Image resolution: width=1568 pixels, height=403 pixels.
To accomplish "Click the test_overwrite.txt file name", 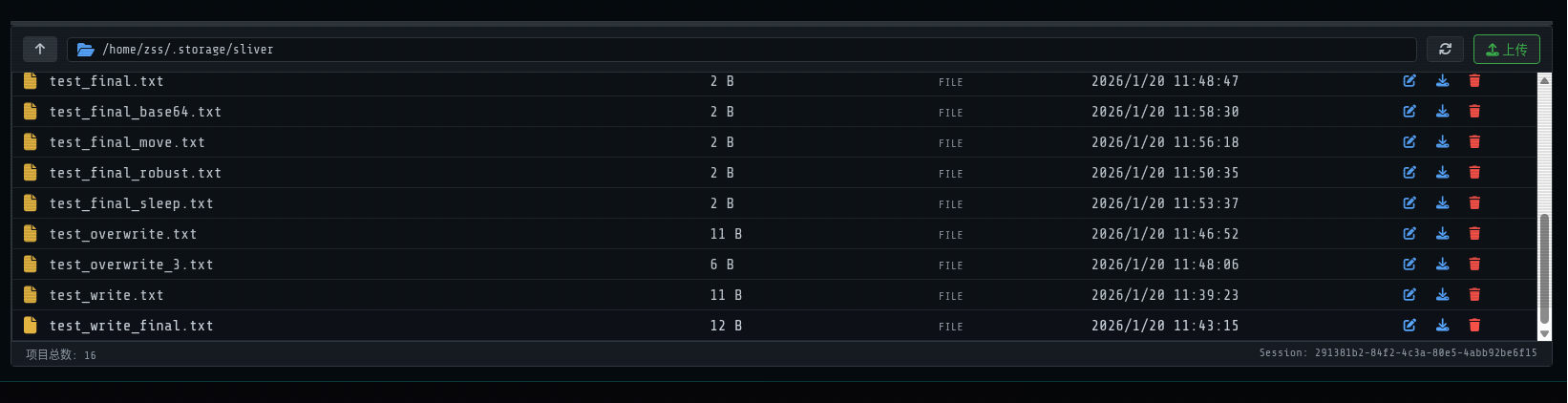I will coord(123,234).
